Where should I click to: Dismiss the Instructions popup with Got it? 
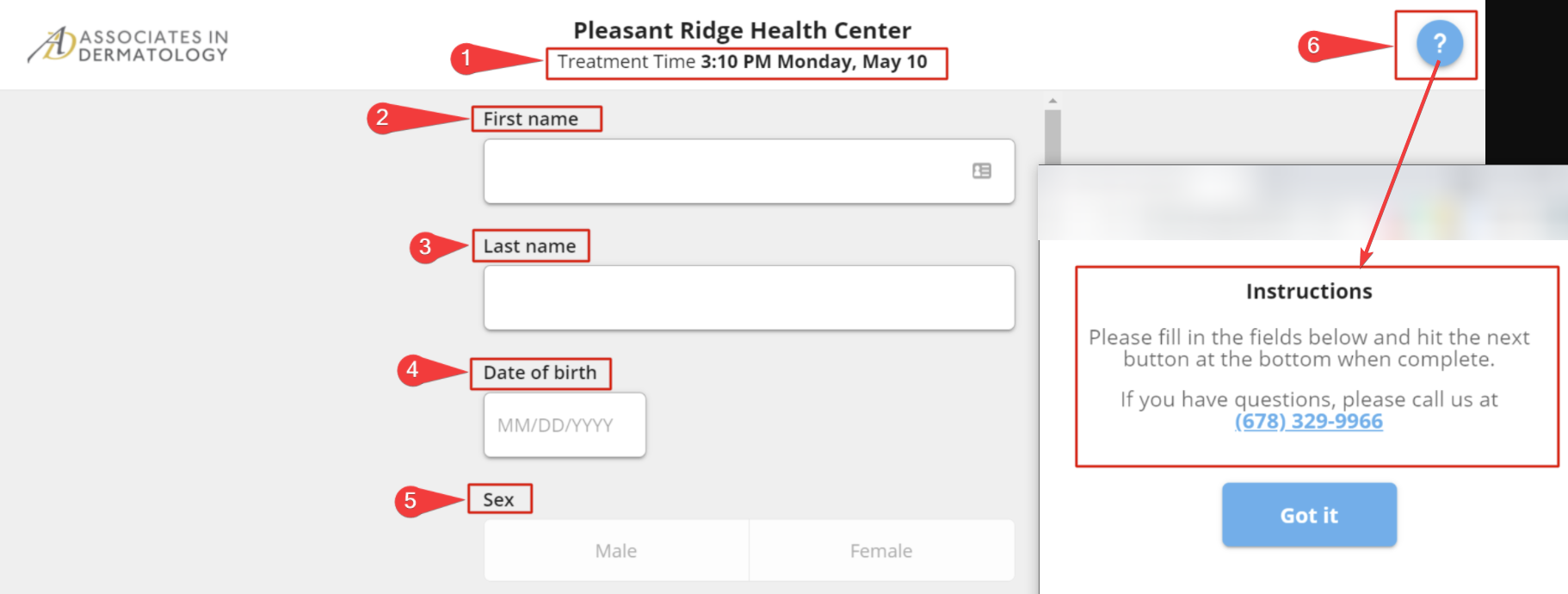pyautogui.click(x=1309, y=514)
